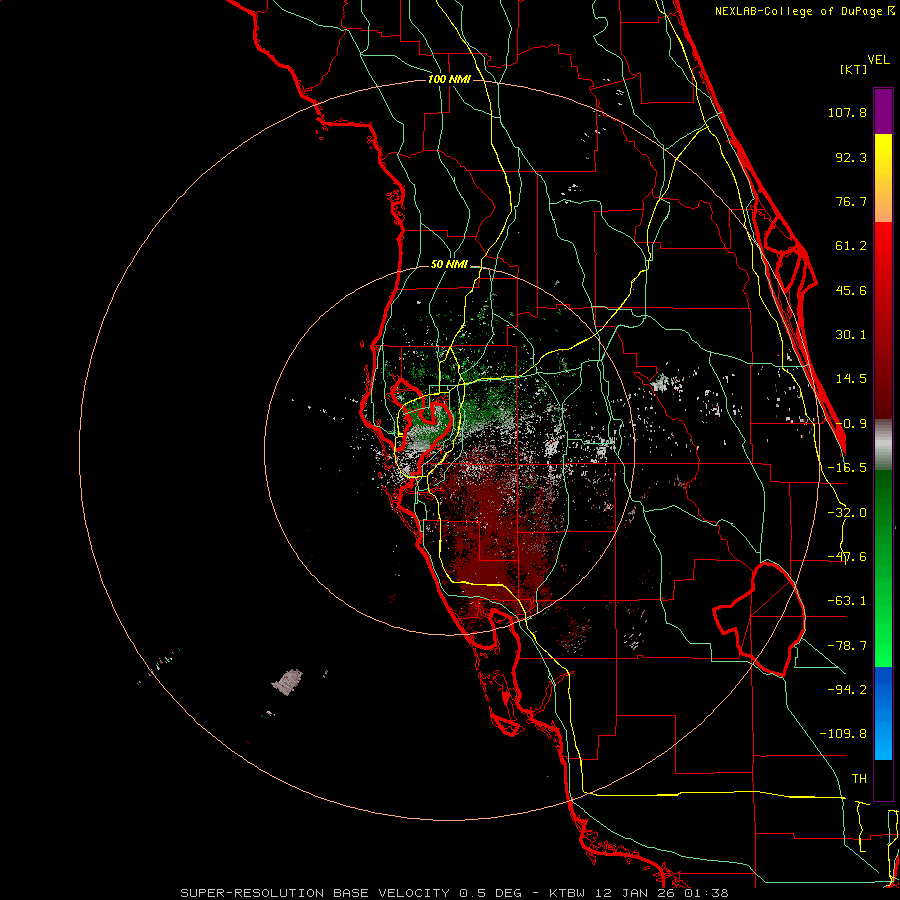
Task: Select the -94.2 scale value
Action: coord(847,689)
